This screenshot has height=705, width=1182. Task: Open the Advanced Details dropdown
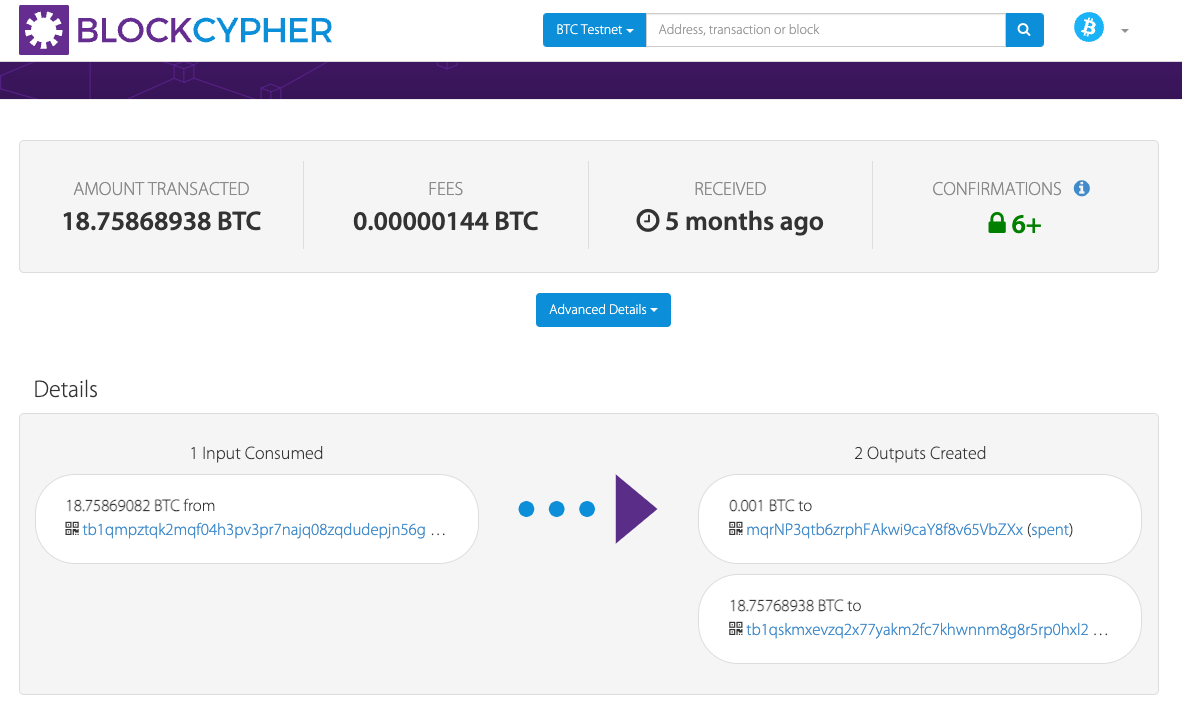603,309
